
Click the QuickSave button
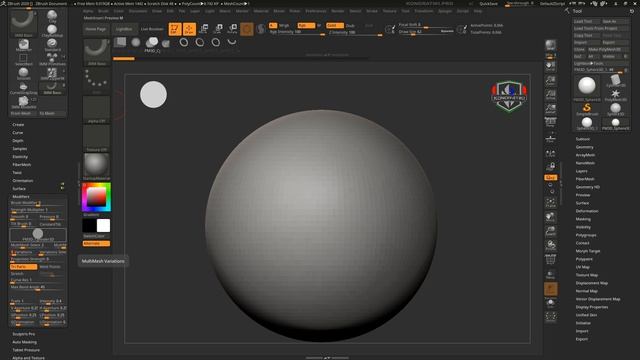pyautogui.click(x=488, y=4)
